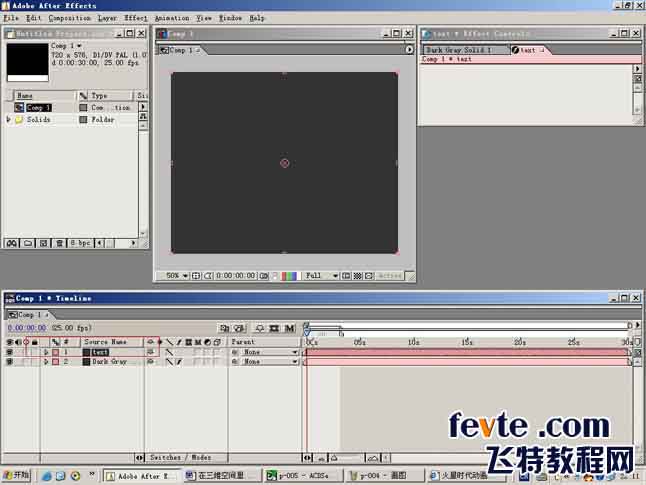Image resolution: width=646 pixels, height=485 pixels.
Task: Click region of interest icon in Comp viewer
Action: (x=346, y=276)
